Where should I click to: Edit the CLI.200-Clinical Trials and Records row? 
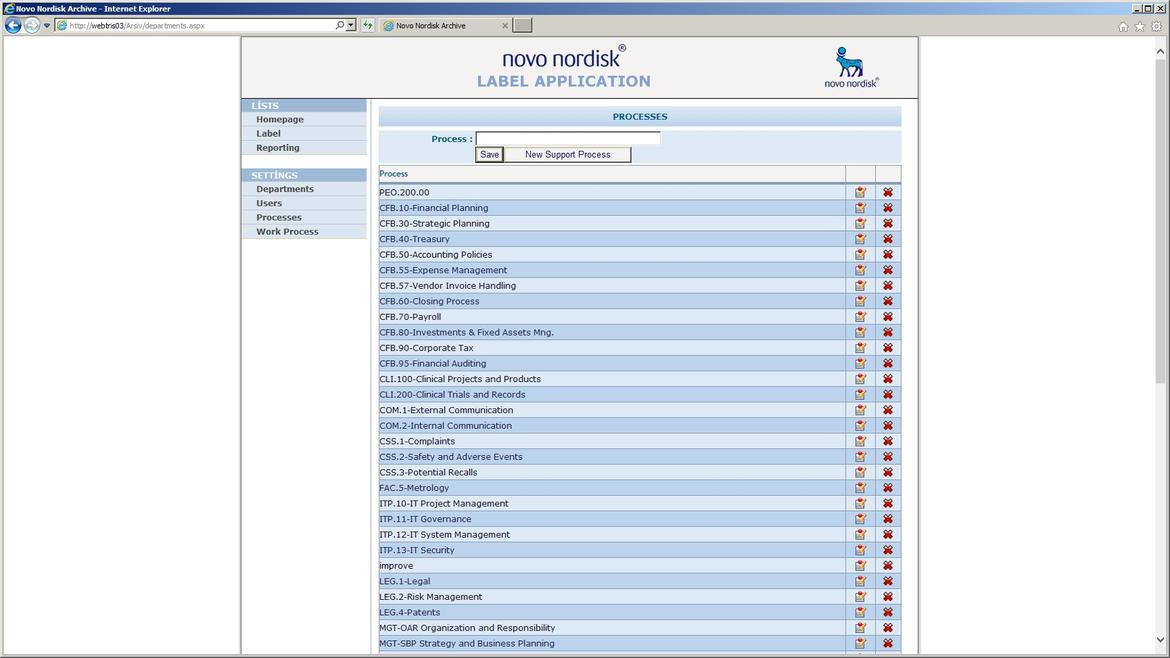tap(860, 395)
